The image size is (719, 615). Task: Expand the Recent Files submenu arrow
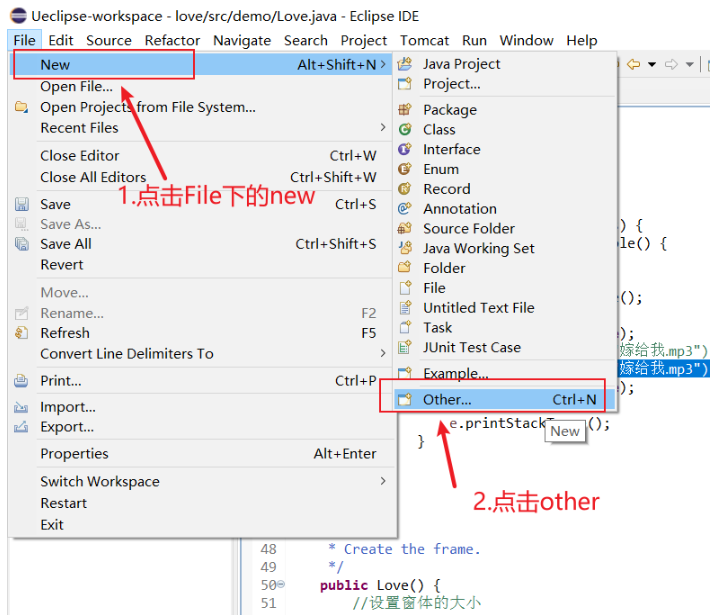point(383,127)
